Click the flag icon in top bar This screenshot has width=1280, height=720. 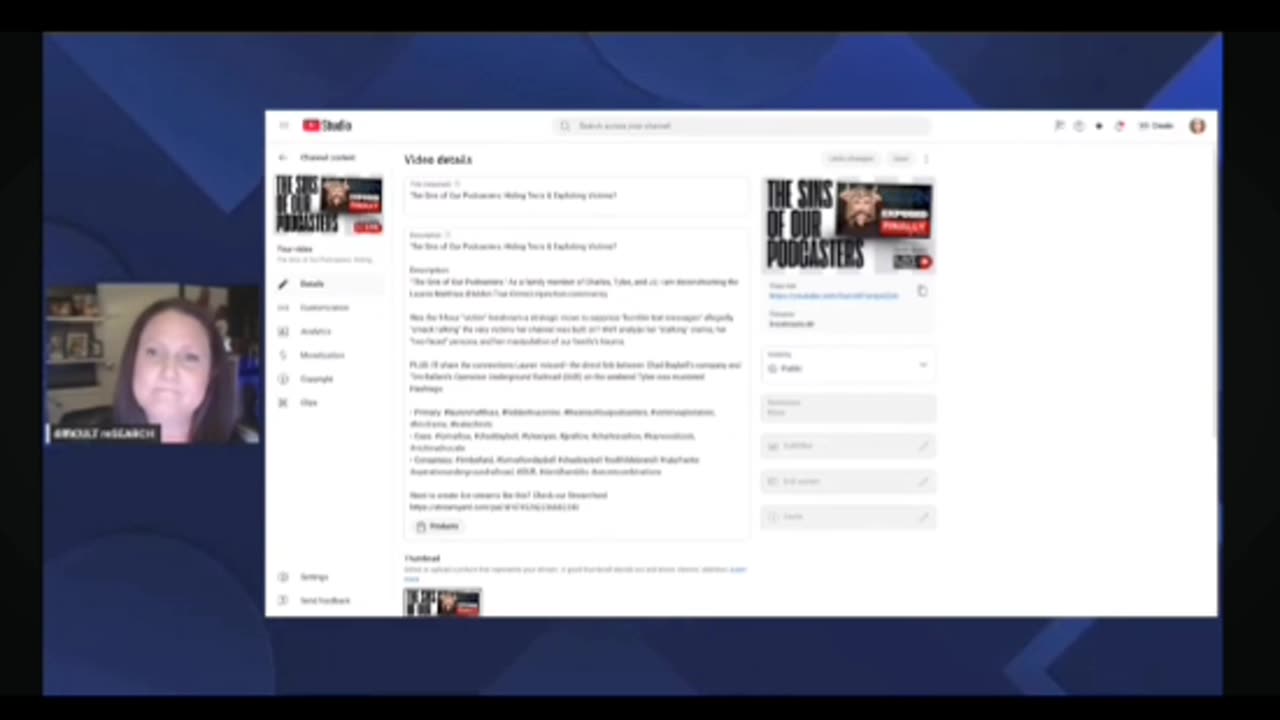1059,126
